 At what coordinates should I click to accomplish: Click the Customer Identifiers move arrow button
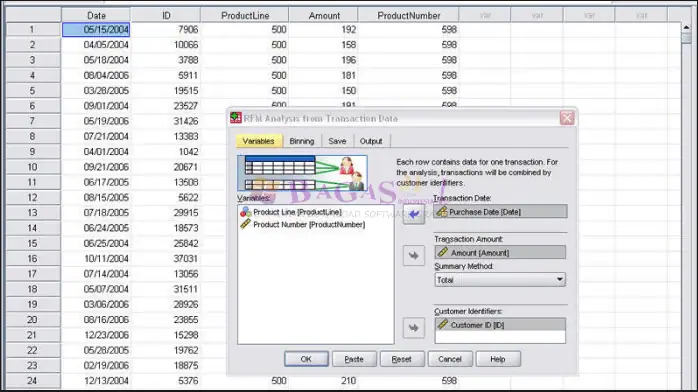point(414,328)
